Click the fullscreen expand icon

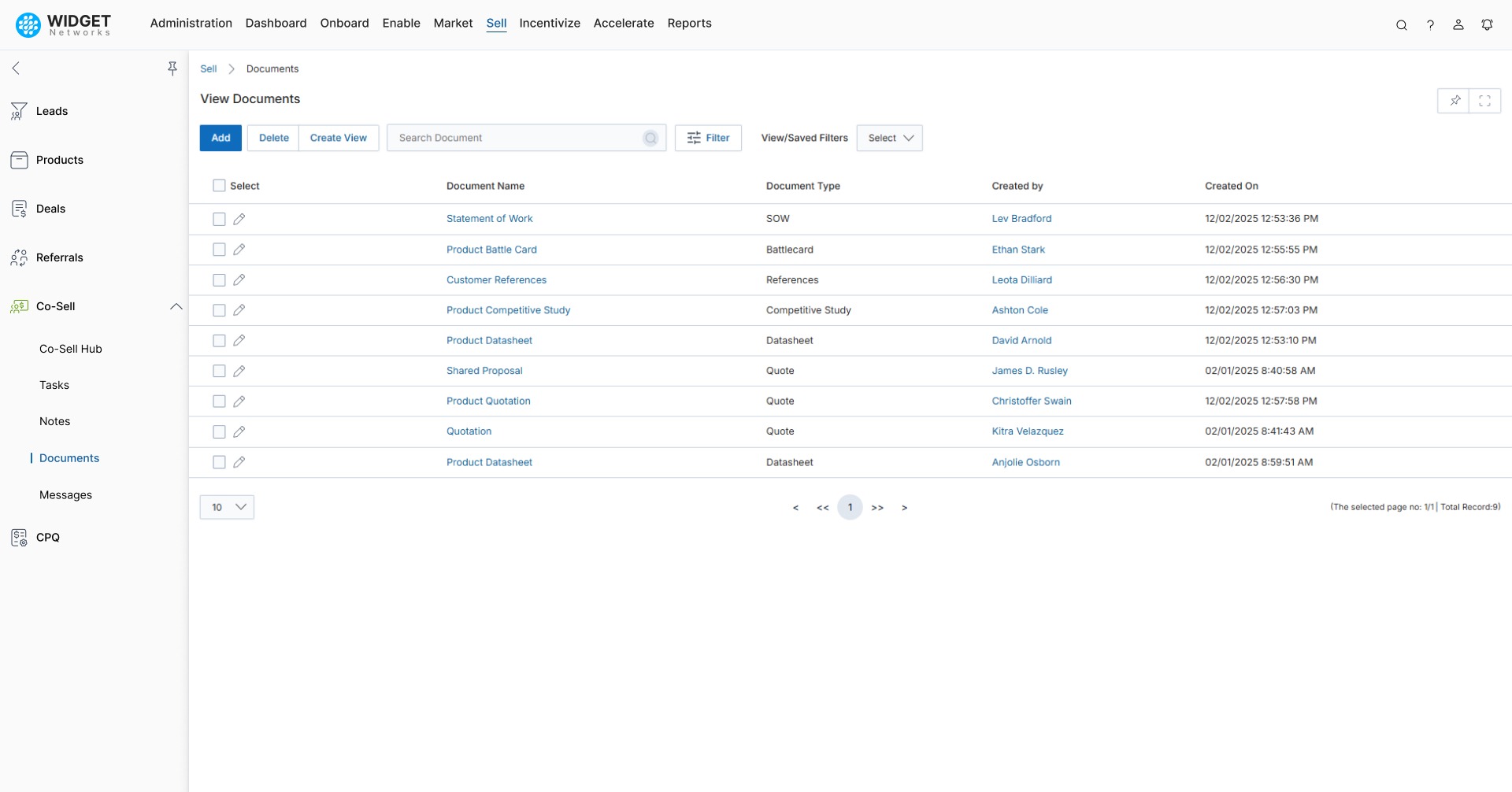coord(1484,101)
